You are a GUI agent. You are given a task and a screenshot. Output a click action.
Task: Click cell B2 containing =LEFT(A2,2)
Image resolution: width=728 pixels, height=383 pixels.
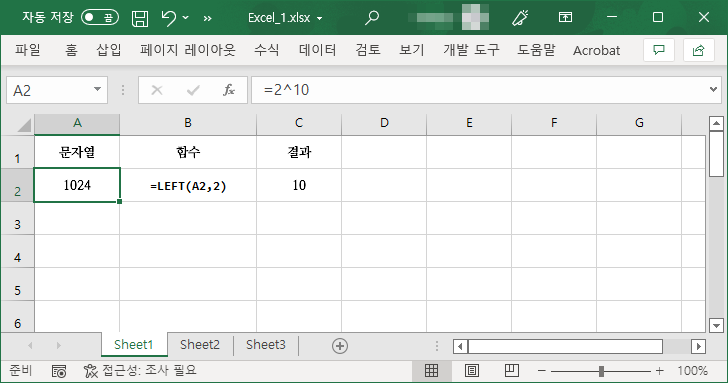point(188,185)
